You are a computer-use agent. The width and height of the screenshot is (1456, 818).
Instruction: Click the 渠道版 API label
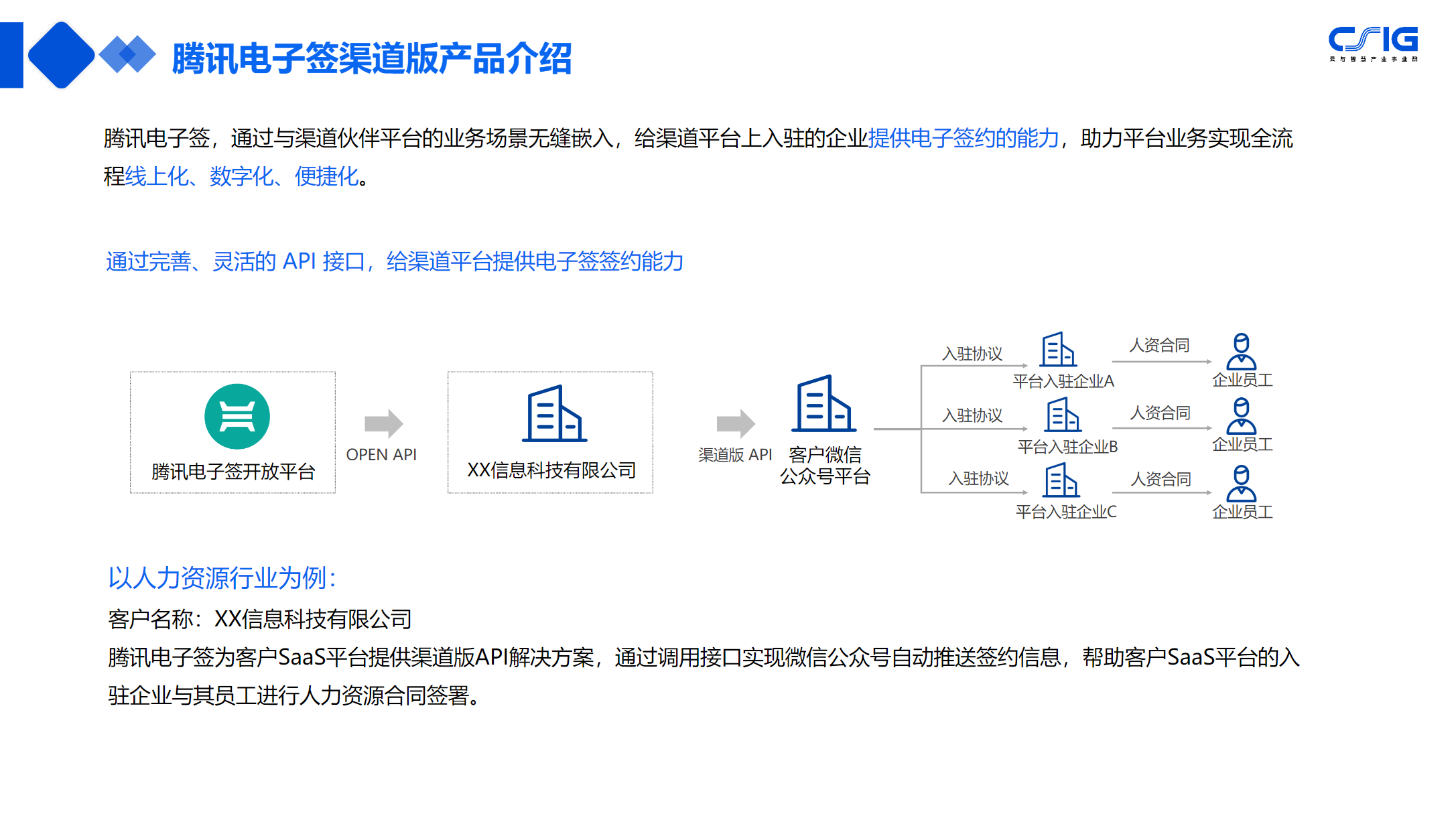point(735,455)
